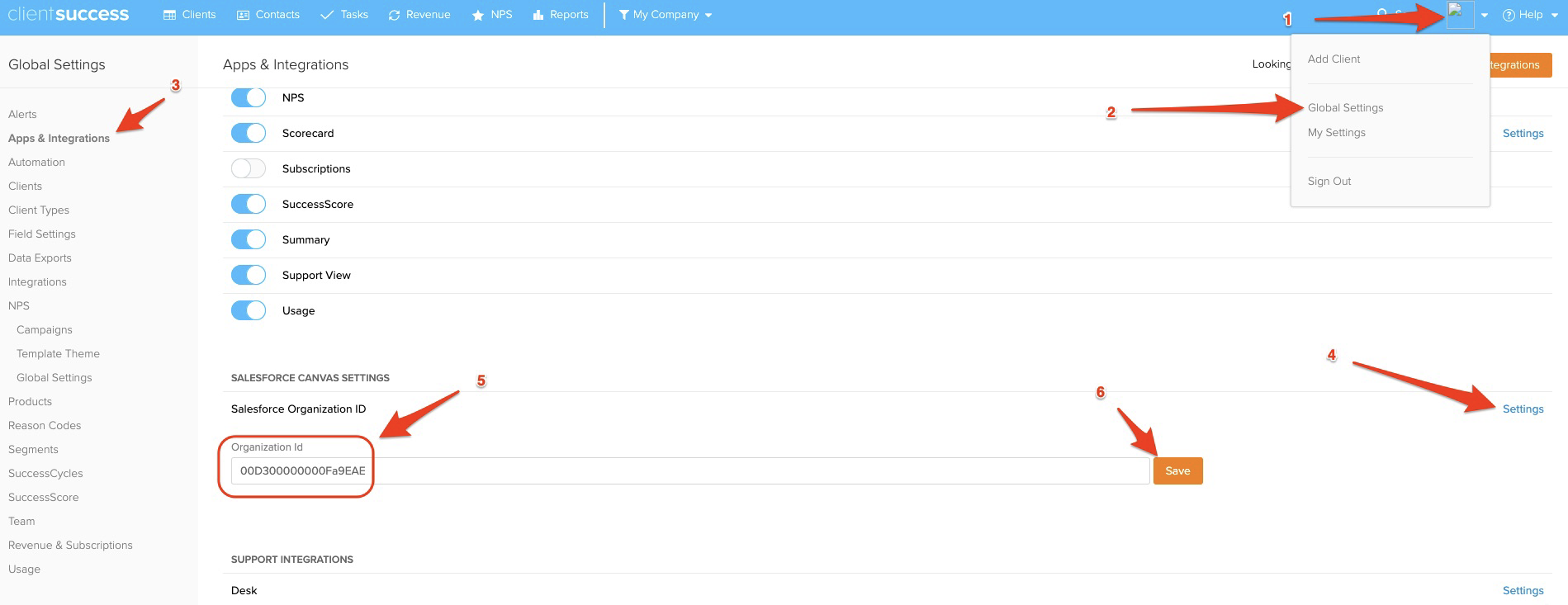The width and height of the screenshot is (1568, 605).
Task: Open Automation in the settings sidebar
Action: (x=36, y=162)
